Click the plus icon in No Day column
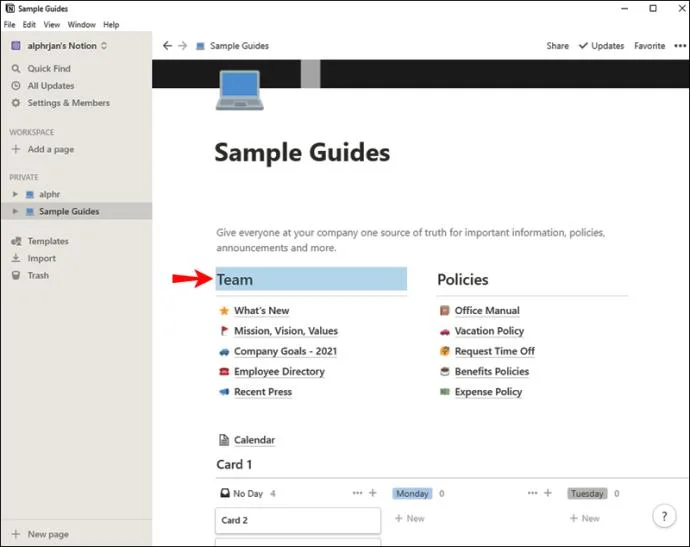690x547 pixels. click(373, 493)
